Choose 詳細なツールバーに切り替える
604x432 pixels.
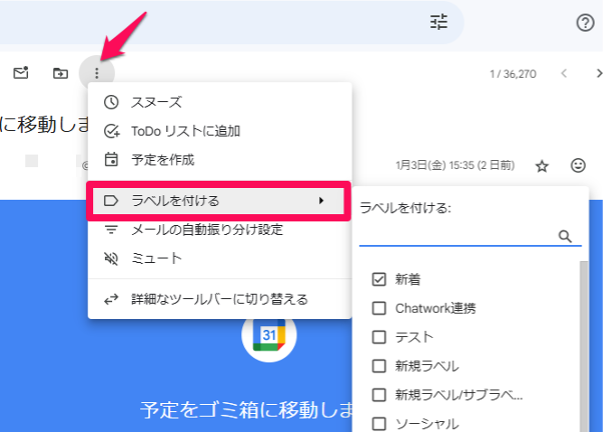(220, 299)
